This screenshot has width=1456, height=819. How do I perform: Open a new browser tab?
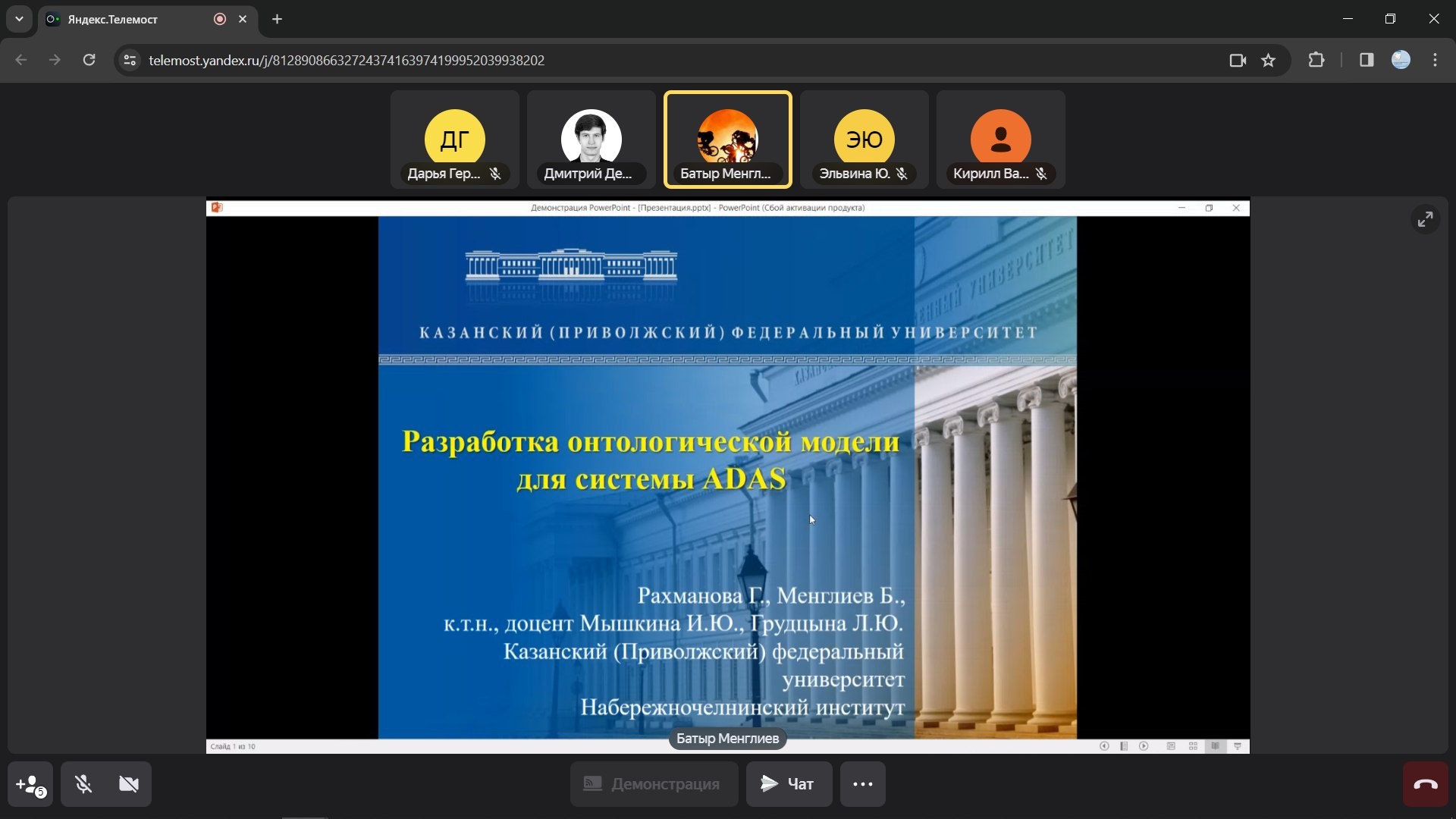point(278,19)
